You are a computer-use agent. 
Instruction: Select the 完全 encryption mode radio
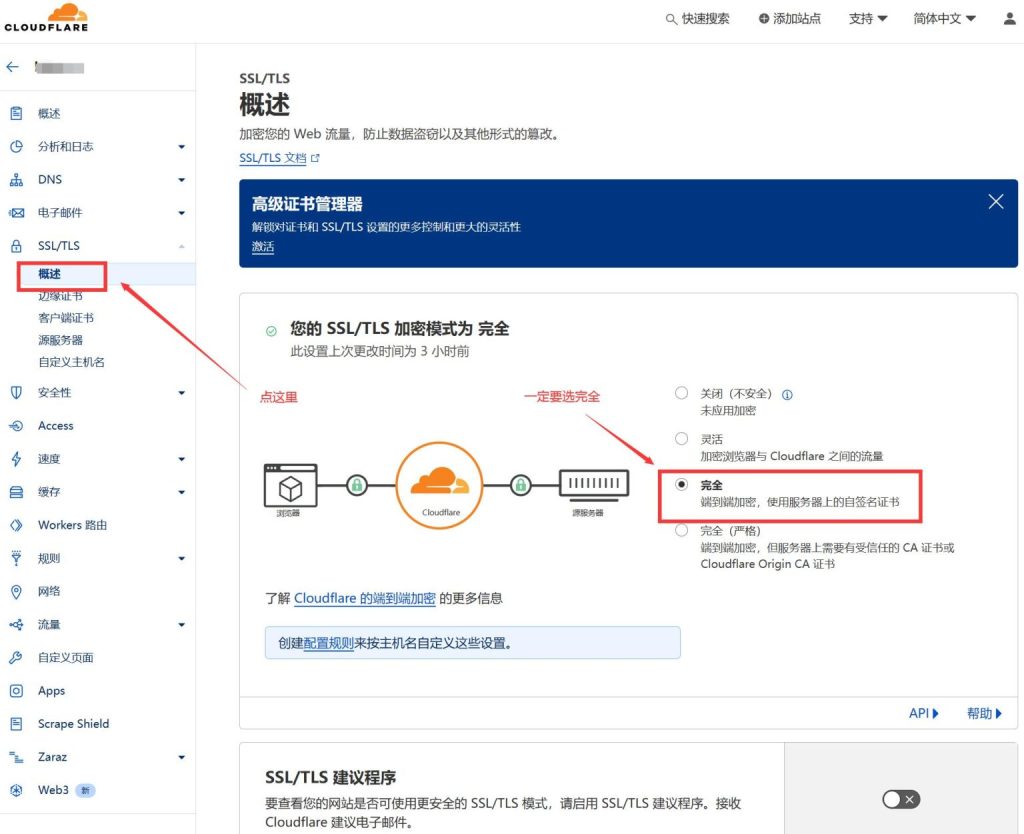click(681, 485)
